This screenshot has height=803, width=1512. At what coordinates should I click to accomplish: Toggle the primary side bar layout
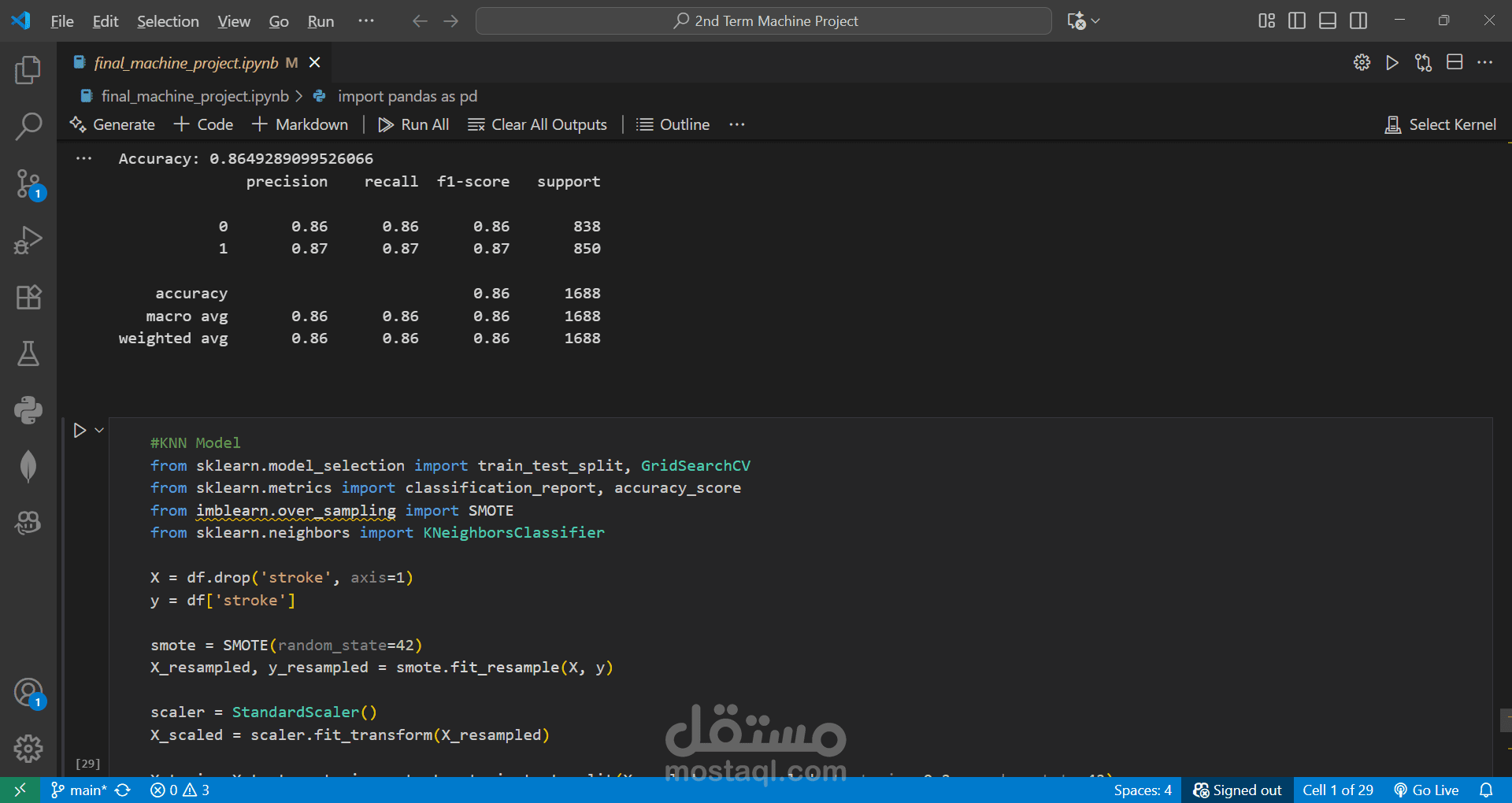point(1296,21)
